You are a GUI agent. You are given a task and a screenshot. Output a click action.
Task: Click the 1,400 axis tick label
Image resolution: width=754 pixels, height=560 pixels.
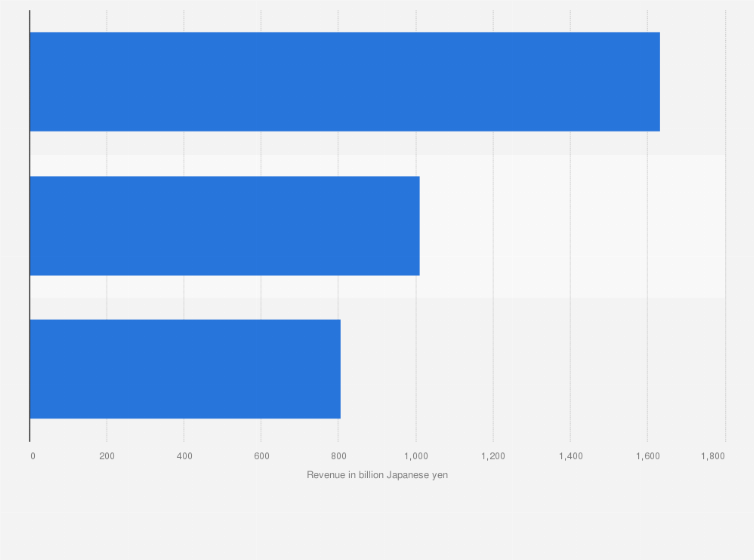coord(571,456)
